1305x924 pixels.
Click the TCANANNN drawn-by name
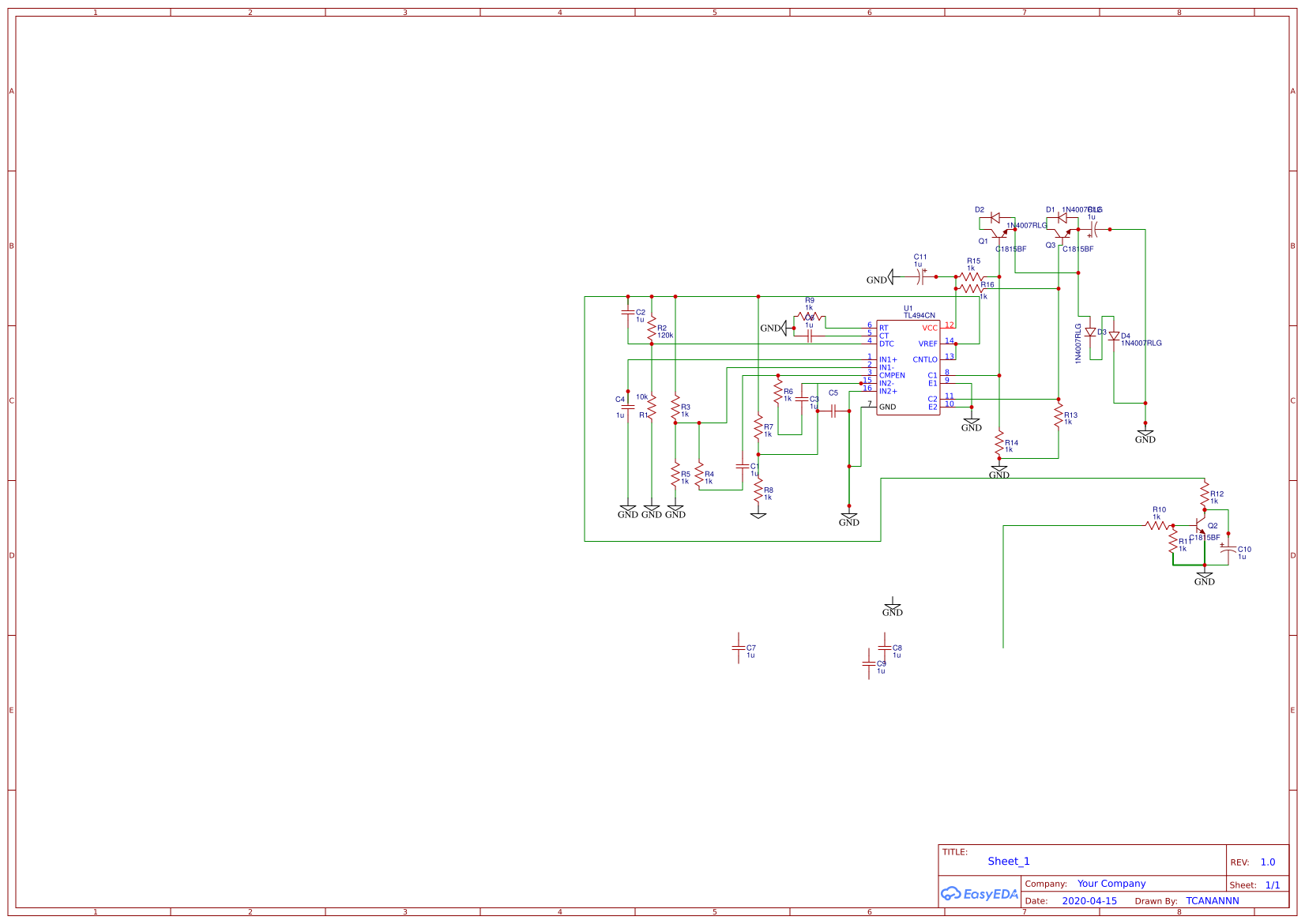[x=1211, y=900]
